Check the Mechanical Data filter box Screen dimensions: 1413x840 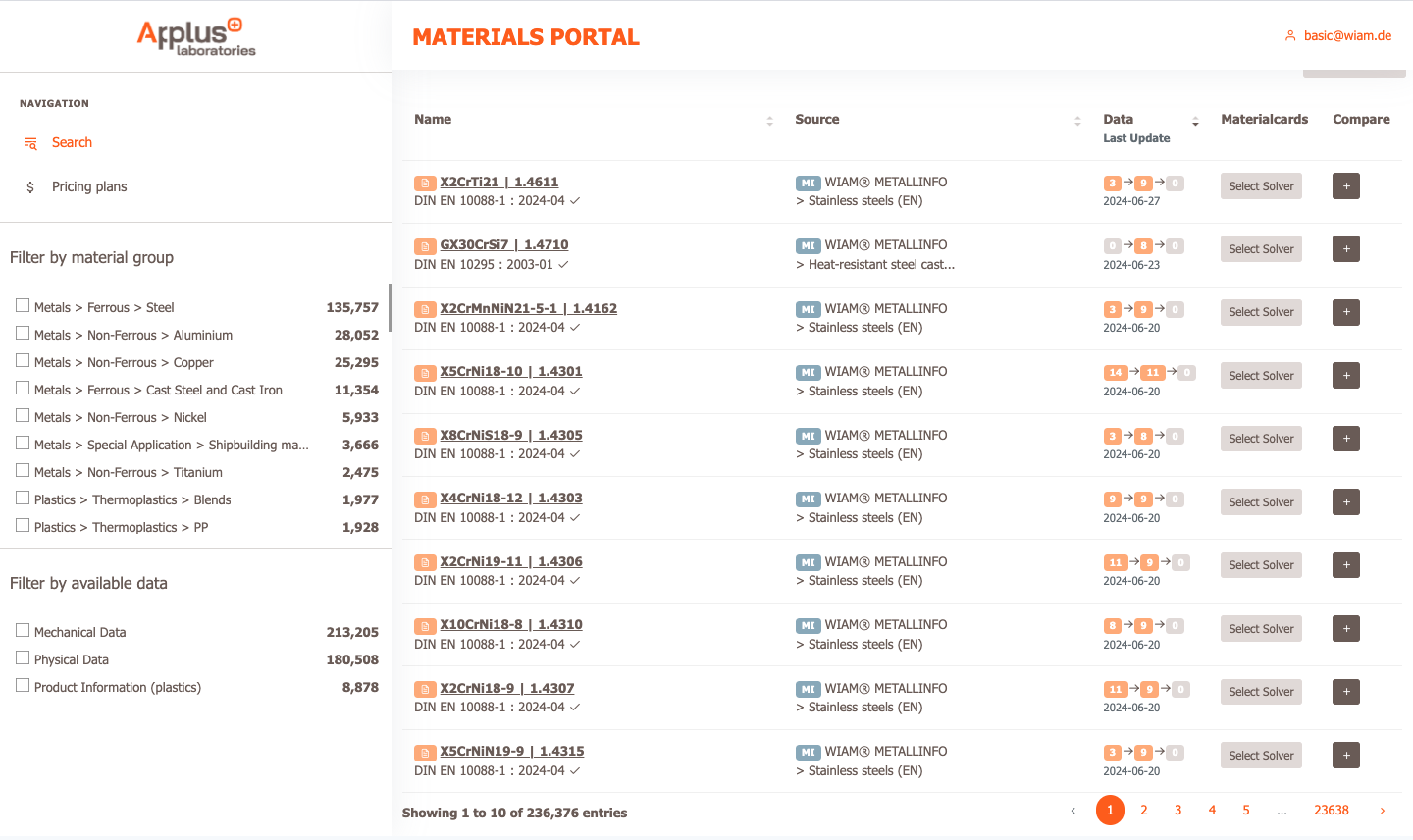point(23,631)
